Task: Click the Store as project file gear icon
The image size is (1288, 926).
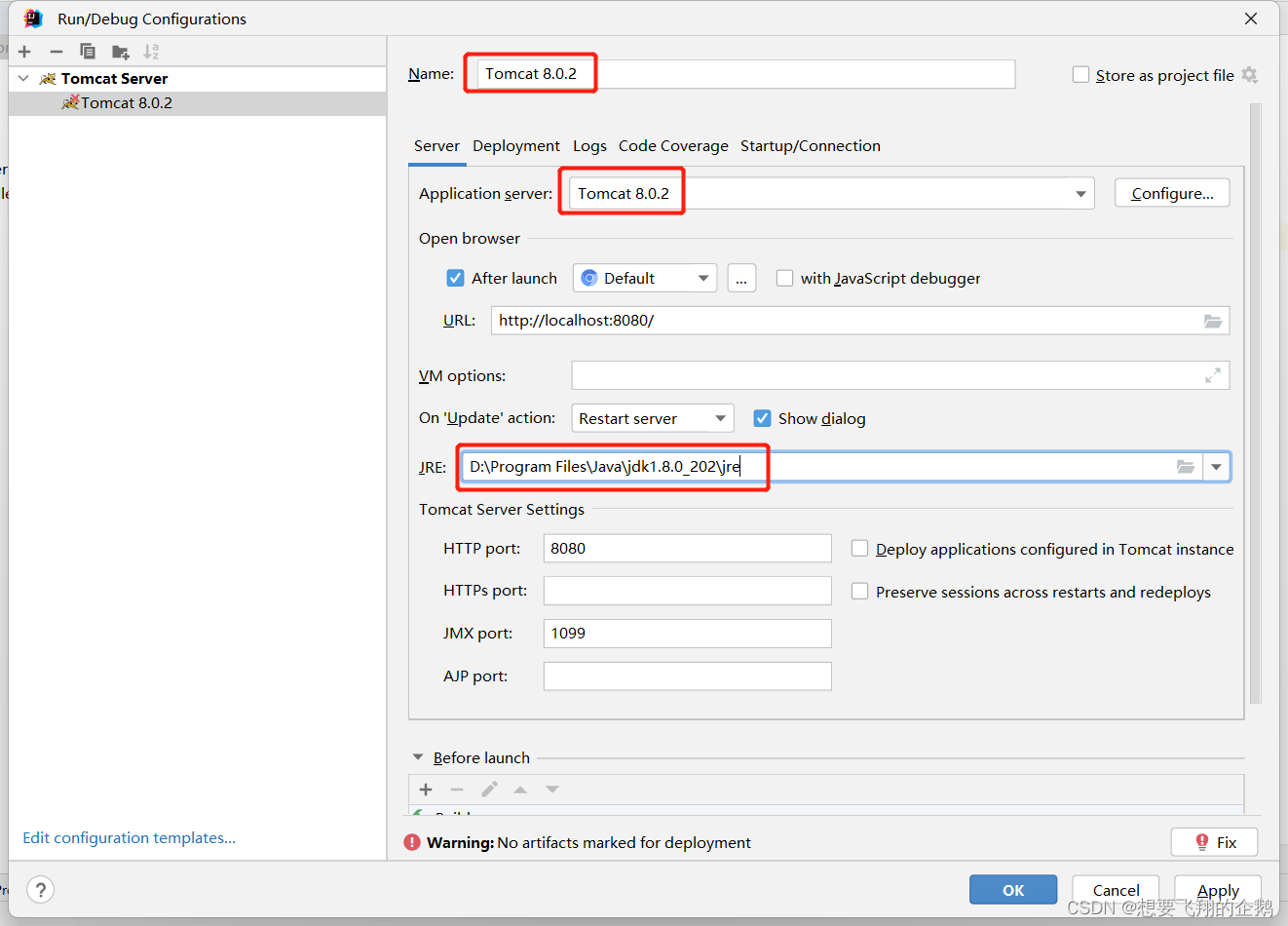Action: coord(1250,75)
